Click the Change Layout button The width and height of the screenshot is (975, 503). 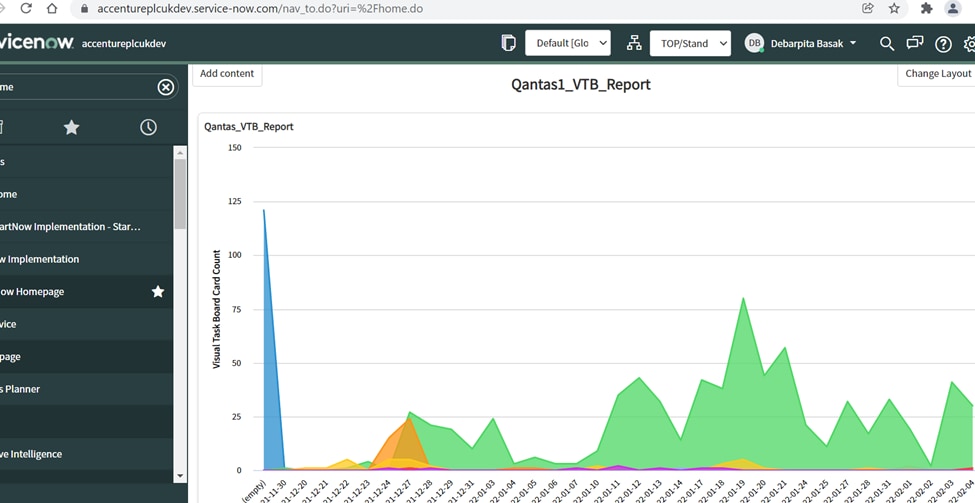(938, 73)
